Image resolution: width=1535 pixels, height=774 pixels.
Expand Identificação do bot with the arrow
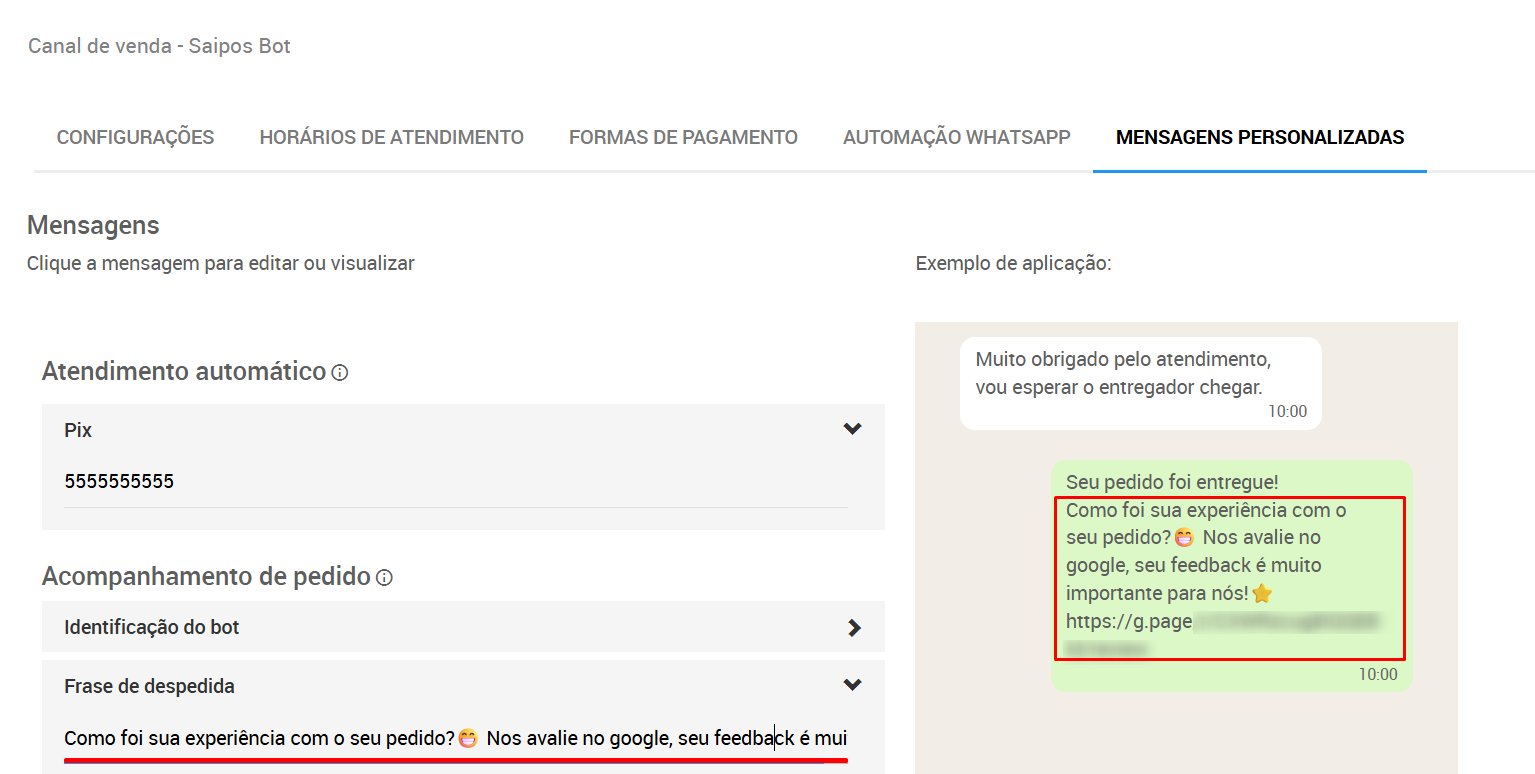click(x=853, y=628)
